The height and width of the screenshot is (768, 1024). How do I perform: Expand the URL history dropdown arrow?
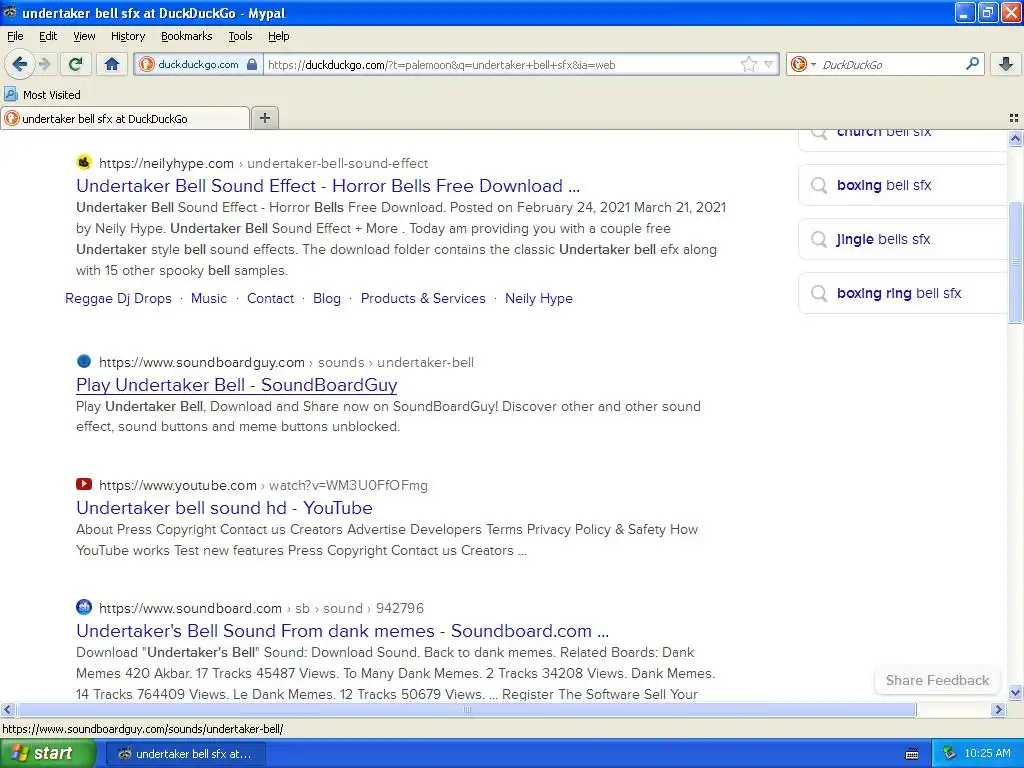[769, 64]
